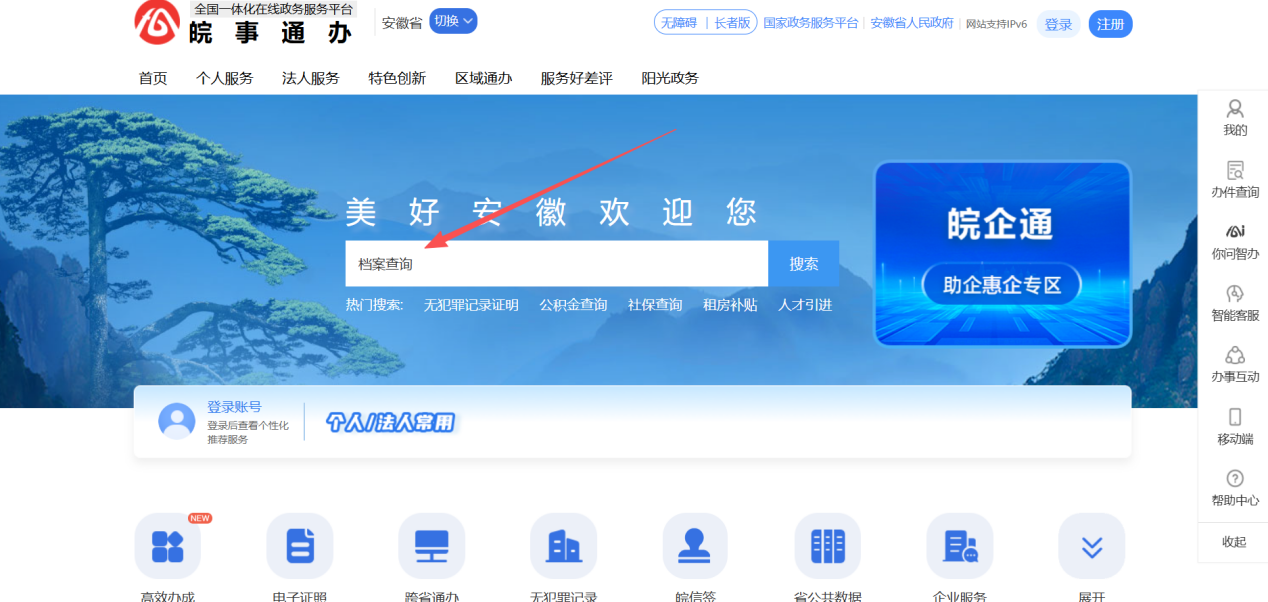Screen dimensions: 1268x602
Task: Switch to 长者版 elder mode
Action: pyautogui.click(x=732, y=23)
